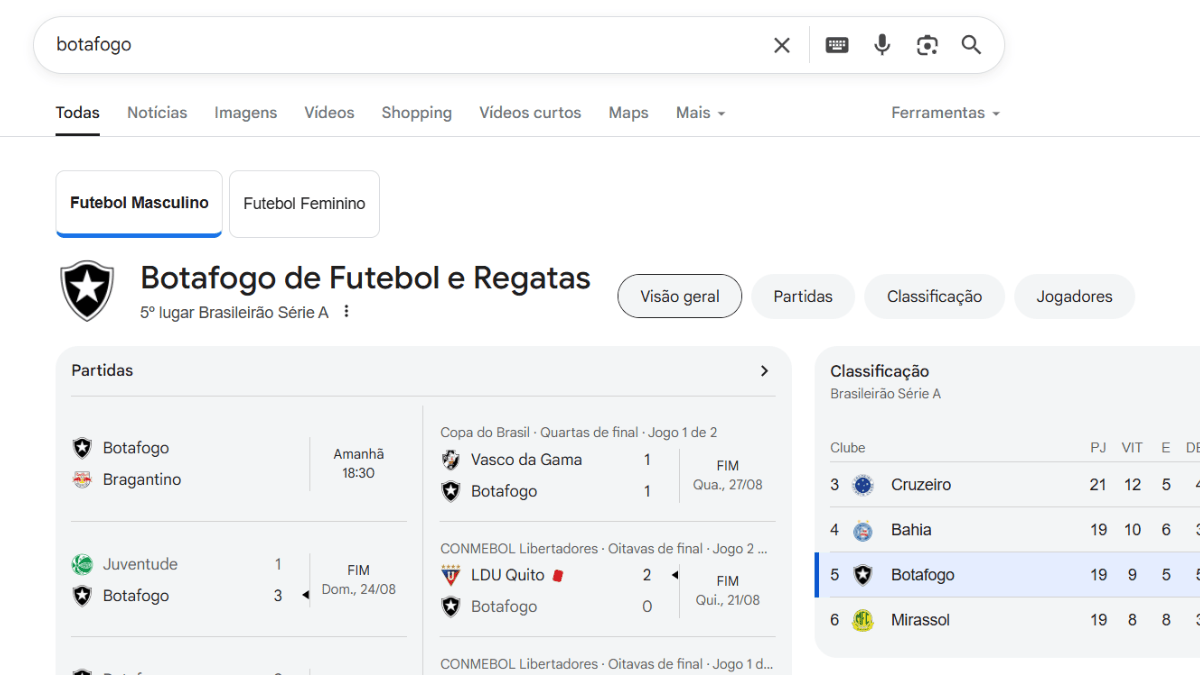The image size is (1200, 675).
Task: Click the botafogo search input field
Action: [400, 45]
